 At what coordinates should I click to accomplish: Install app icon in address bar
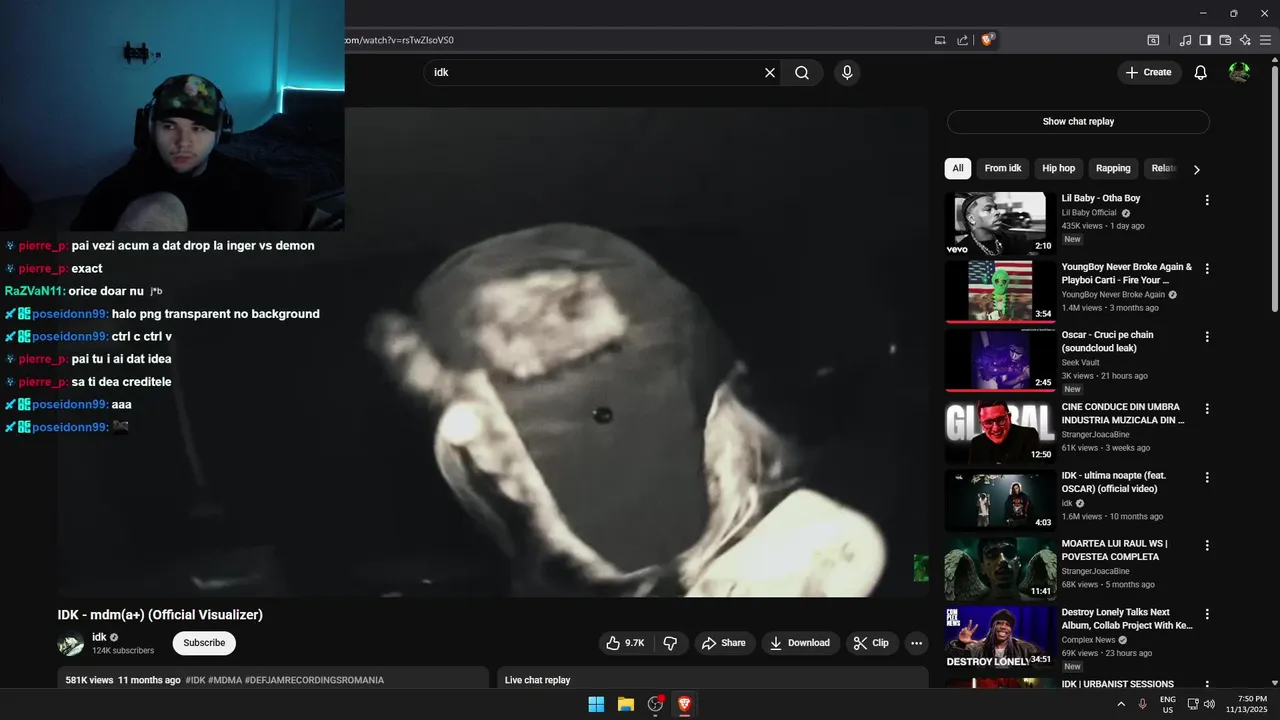point(940,40)
